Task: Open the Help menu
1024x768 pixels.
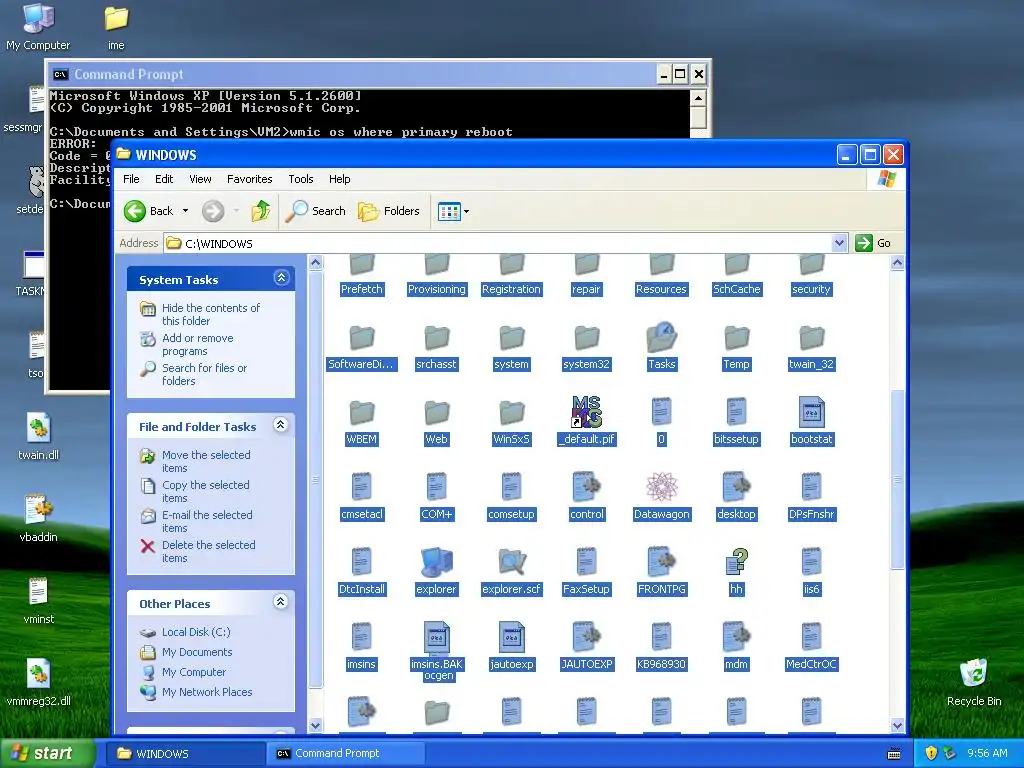Action: click(340, 179)
